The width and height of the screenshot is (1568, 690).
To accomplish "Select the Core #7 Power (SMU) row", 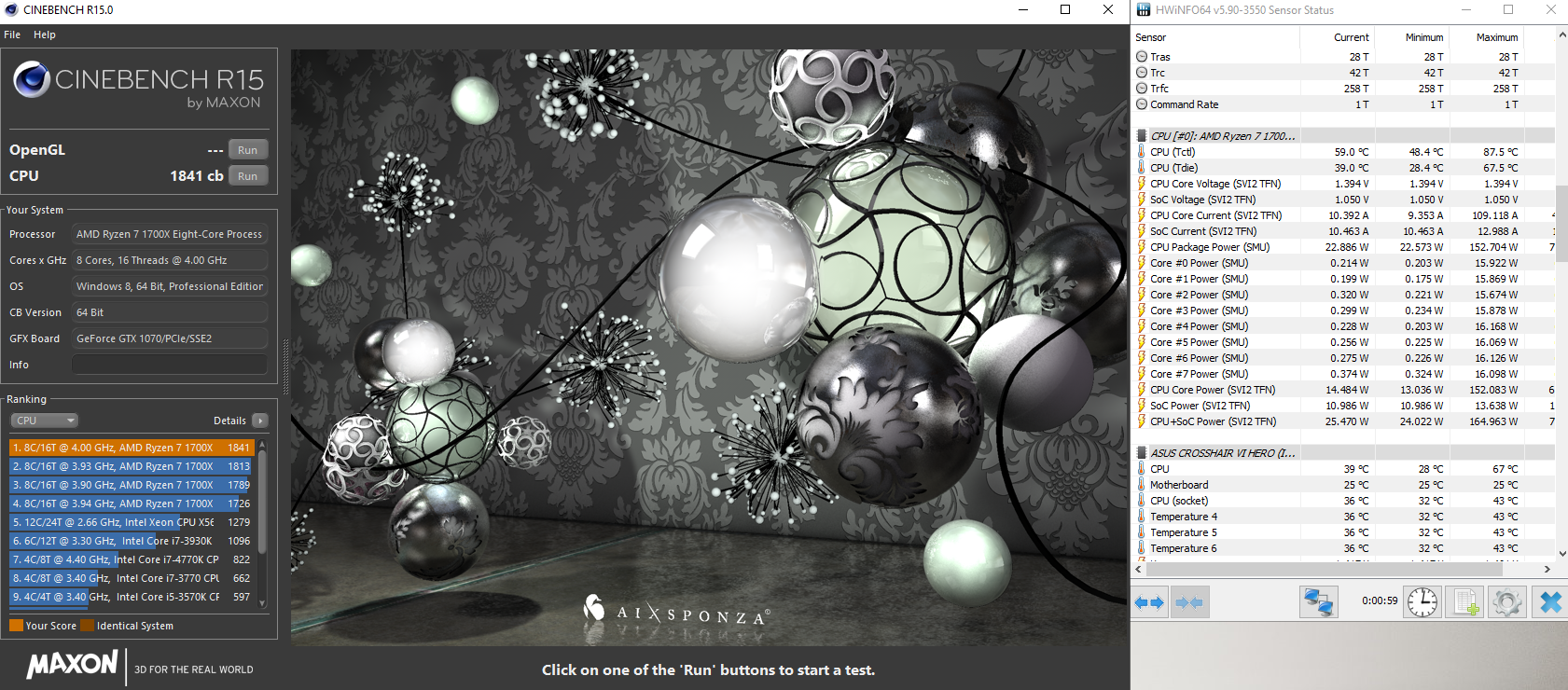I will [1343, 374].
